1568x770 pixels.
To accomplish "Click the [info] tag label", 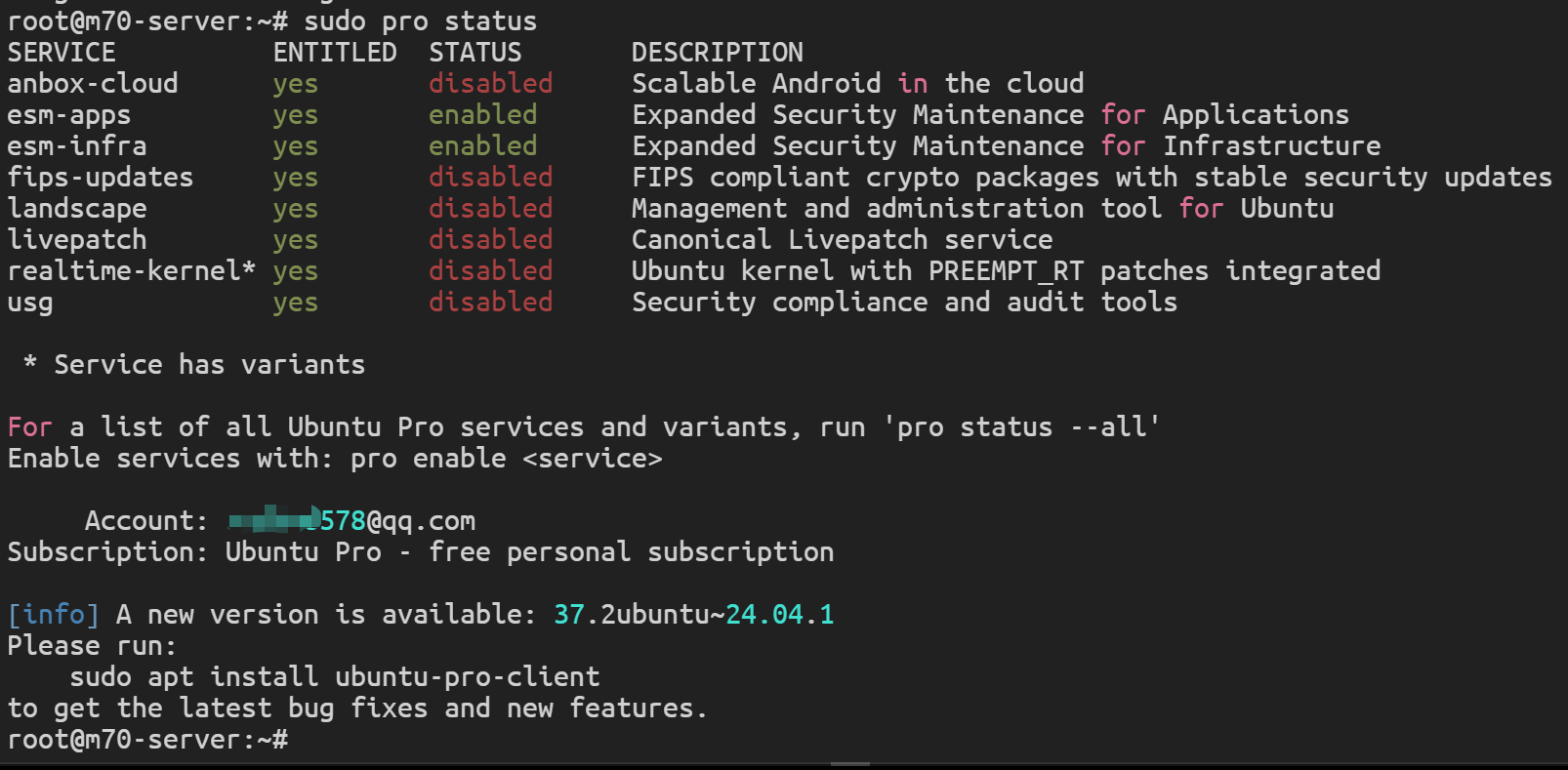I will coord(54,615).
